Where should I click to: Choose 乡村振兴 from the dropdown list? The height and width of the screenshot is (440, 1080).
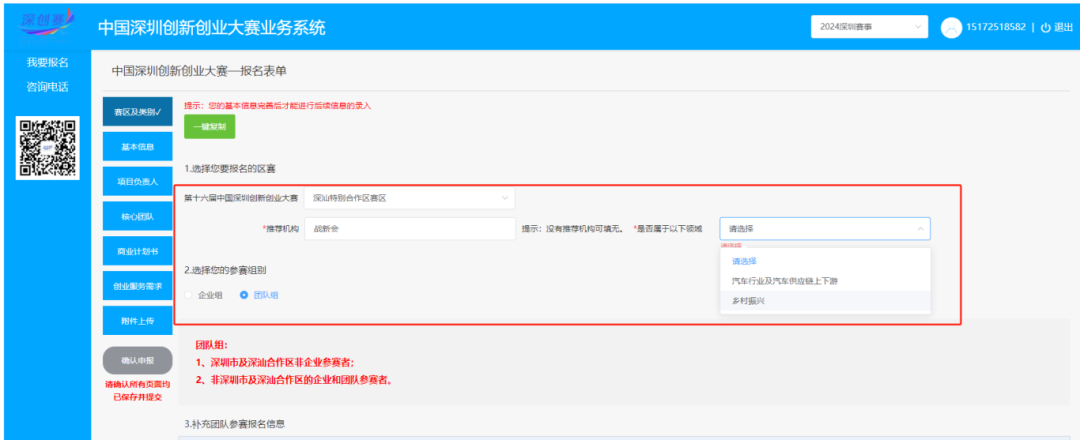pos(748,301)
